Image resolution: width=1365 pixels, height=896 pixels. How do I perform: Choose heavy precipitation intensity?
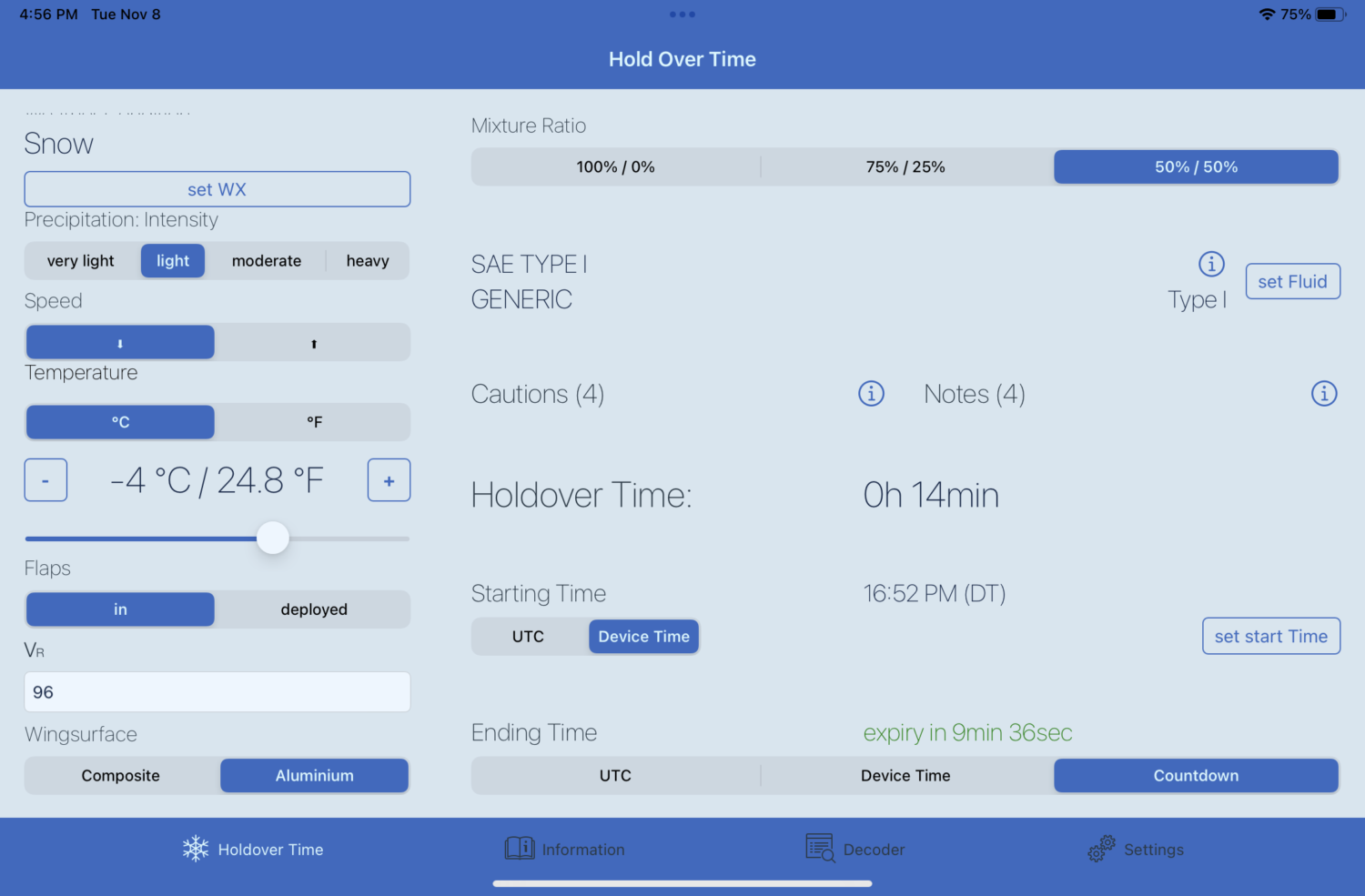point(367,260)
